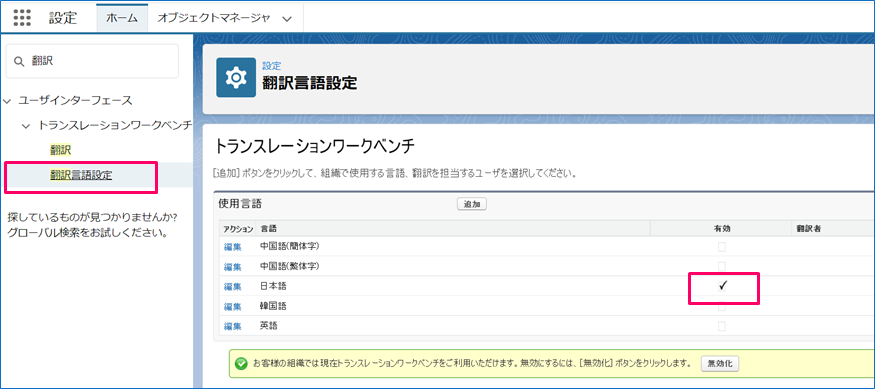Collapse the ユーザインターフェース tree section

7,101
